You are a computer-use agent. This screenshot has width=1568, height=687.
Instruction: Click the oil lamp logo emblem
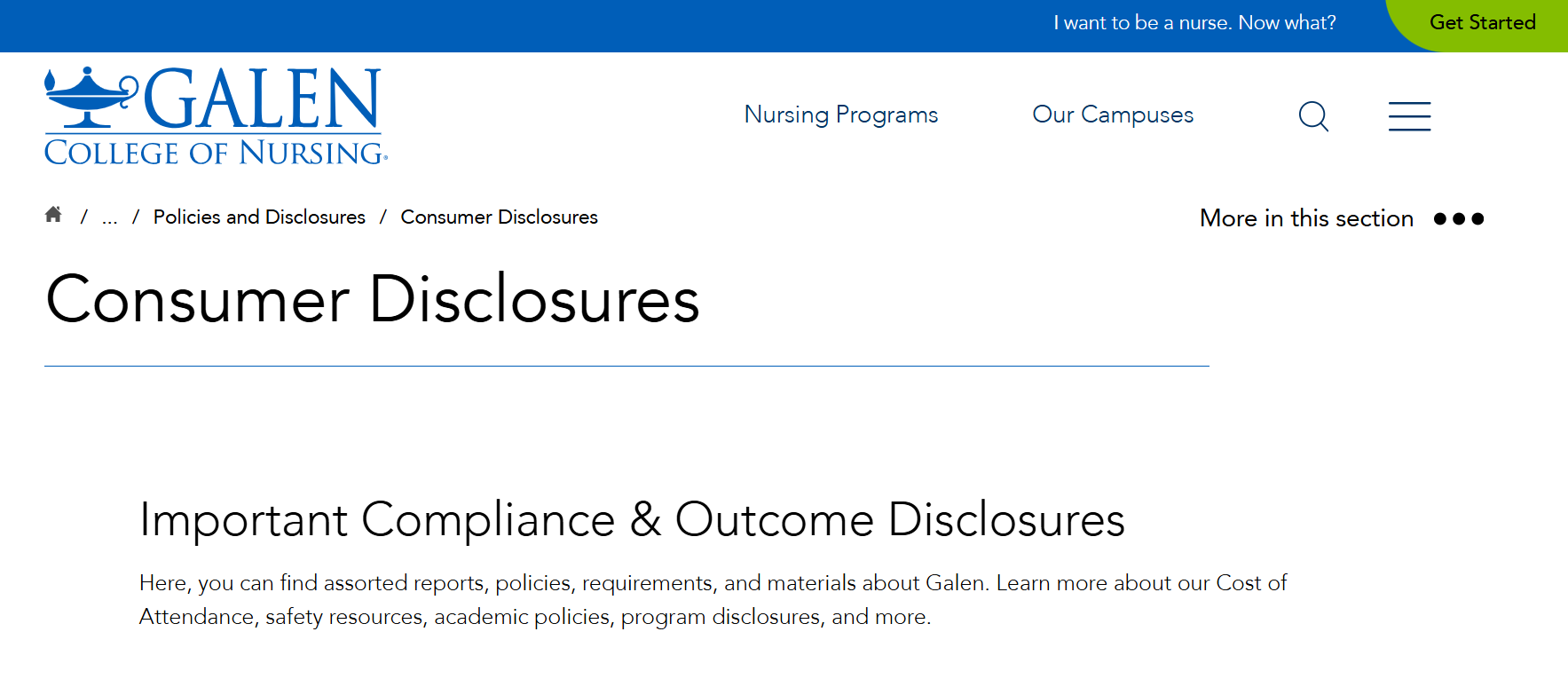point(91,98)
